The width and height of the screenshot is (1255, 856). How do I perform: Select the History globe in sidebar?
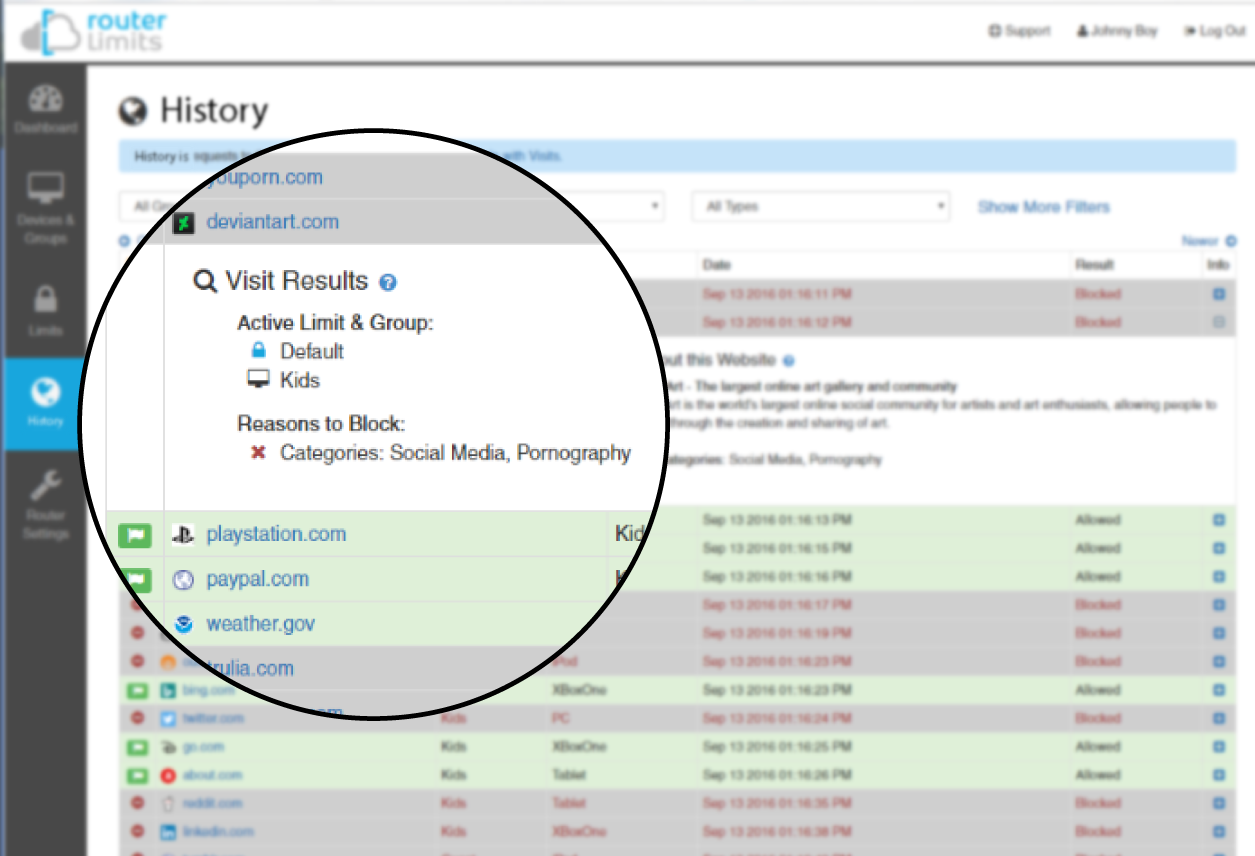pos(45,403)
